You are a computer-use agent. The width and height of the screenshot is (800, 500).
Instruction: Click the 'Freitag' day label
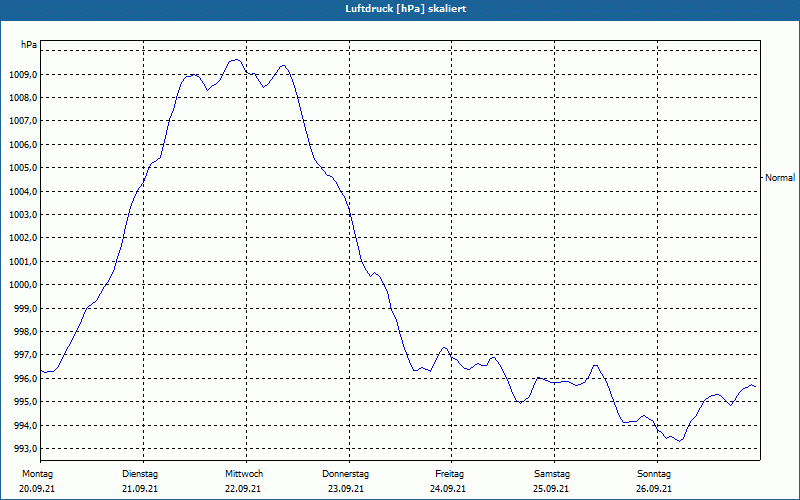pos(449,474)
